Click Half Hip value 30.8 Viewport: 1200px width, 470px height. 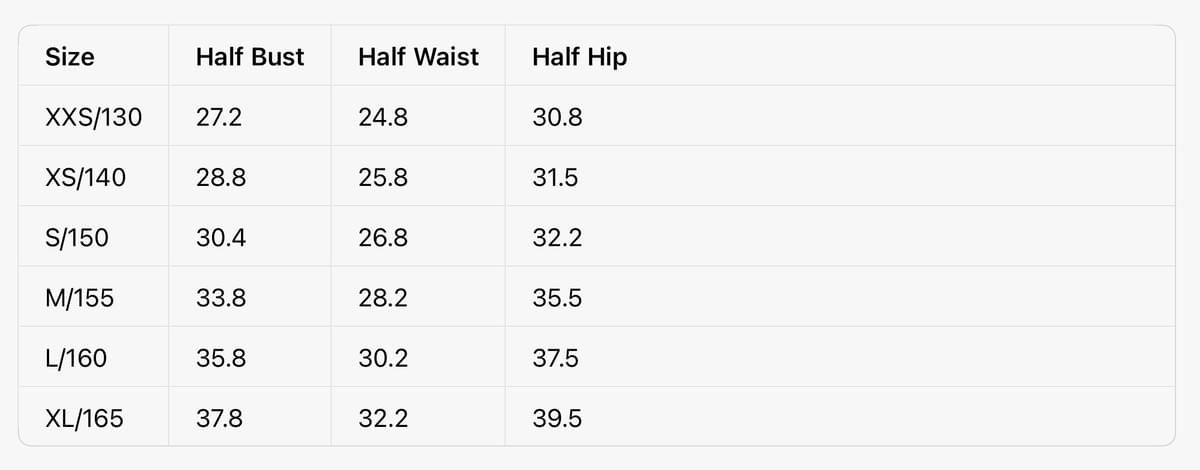coord(557,118)
